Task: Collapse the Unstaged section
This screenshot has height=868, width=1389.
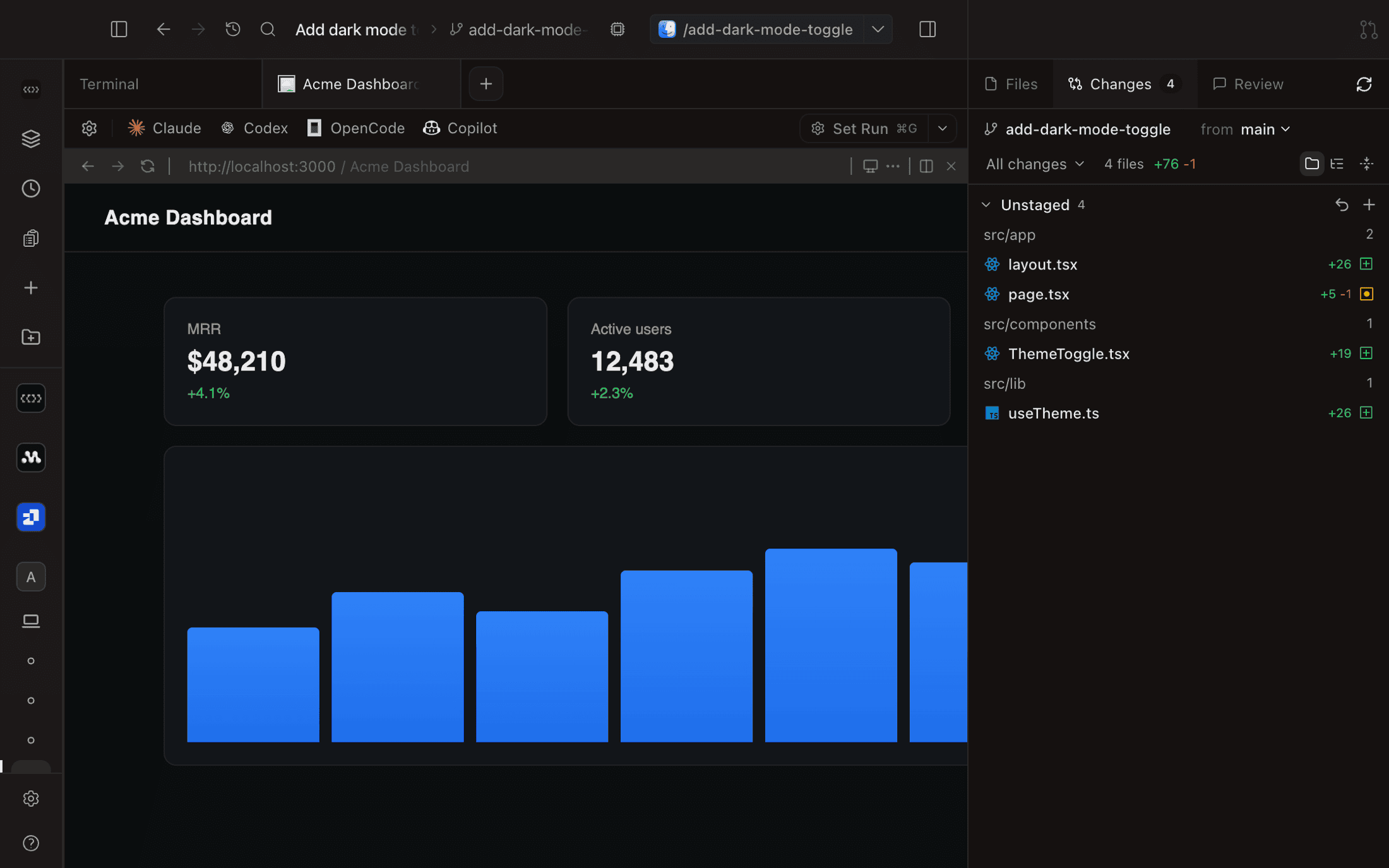Action: [986, 205]
